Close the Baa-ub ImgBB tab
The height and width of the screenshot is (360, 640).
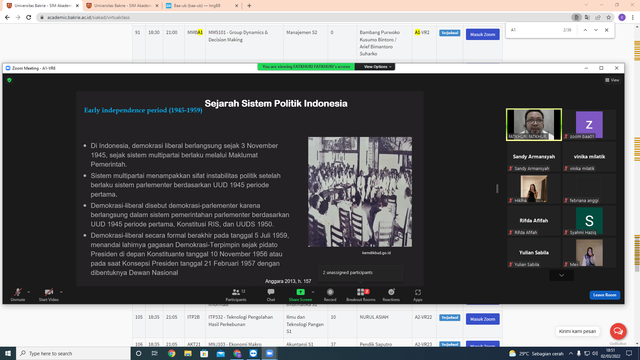pos(236,6)
